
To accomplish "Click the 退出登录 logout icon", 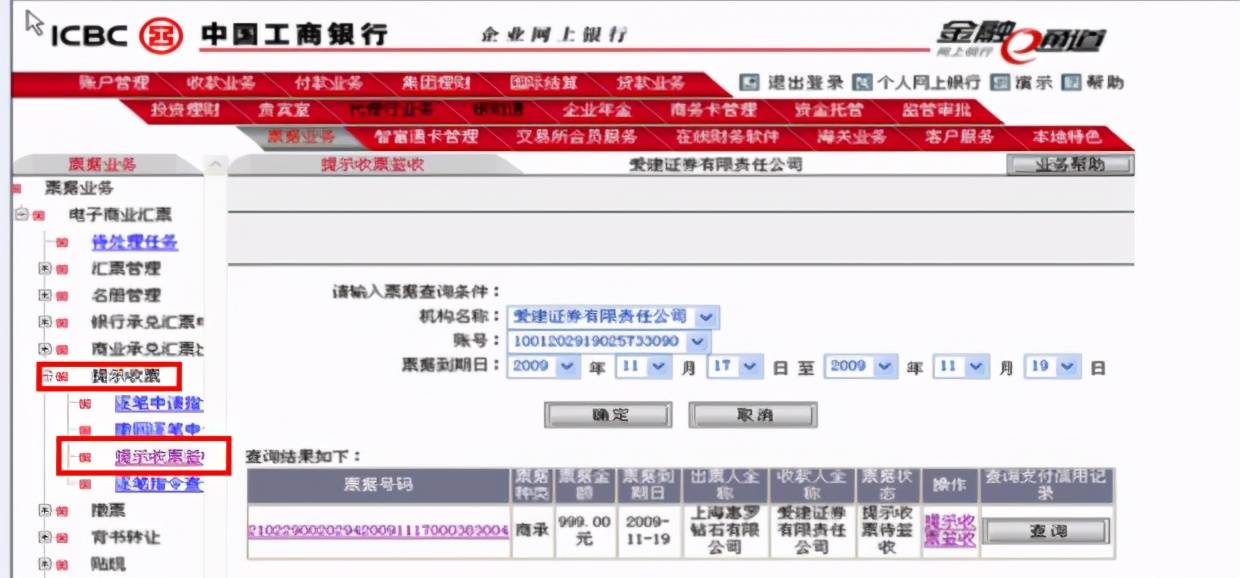I will click(x=749, y=83).
